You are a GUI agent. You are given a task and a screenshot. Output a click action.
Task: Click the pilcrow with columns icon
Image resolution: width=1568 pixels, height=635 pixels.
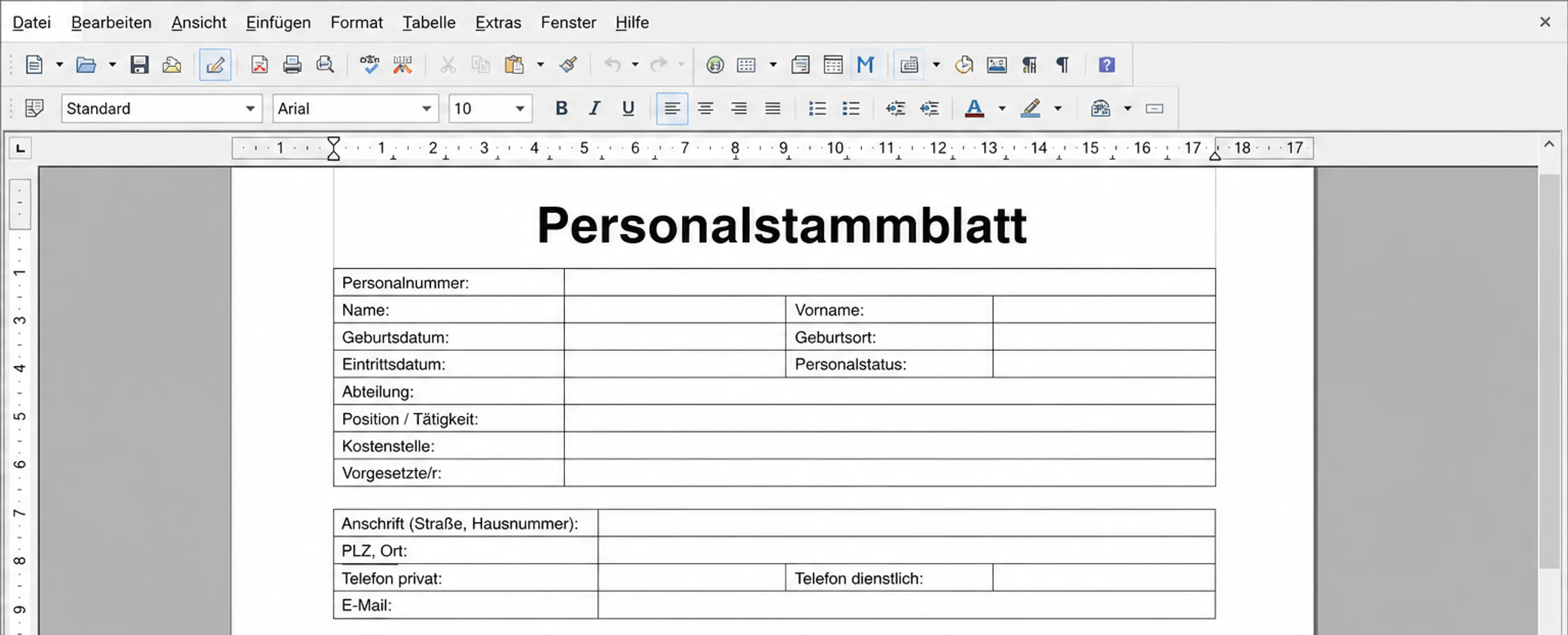(x=1029, y=65)
